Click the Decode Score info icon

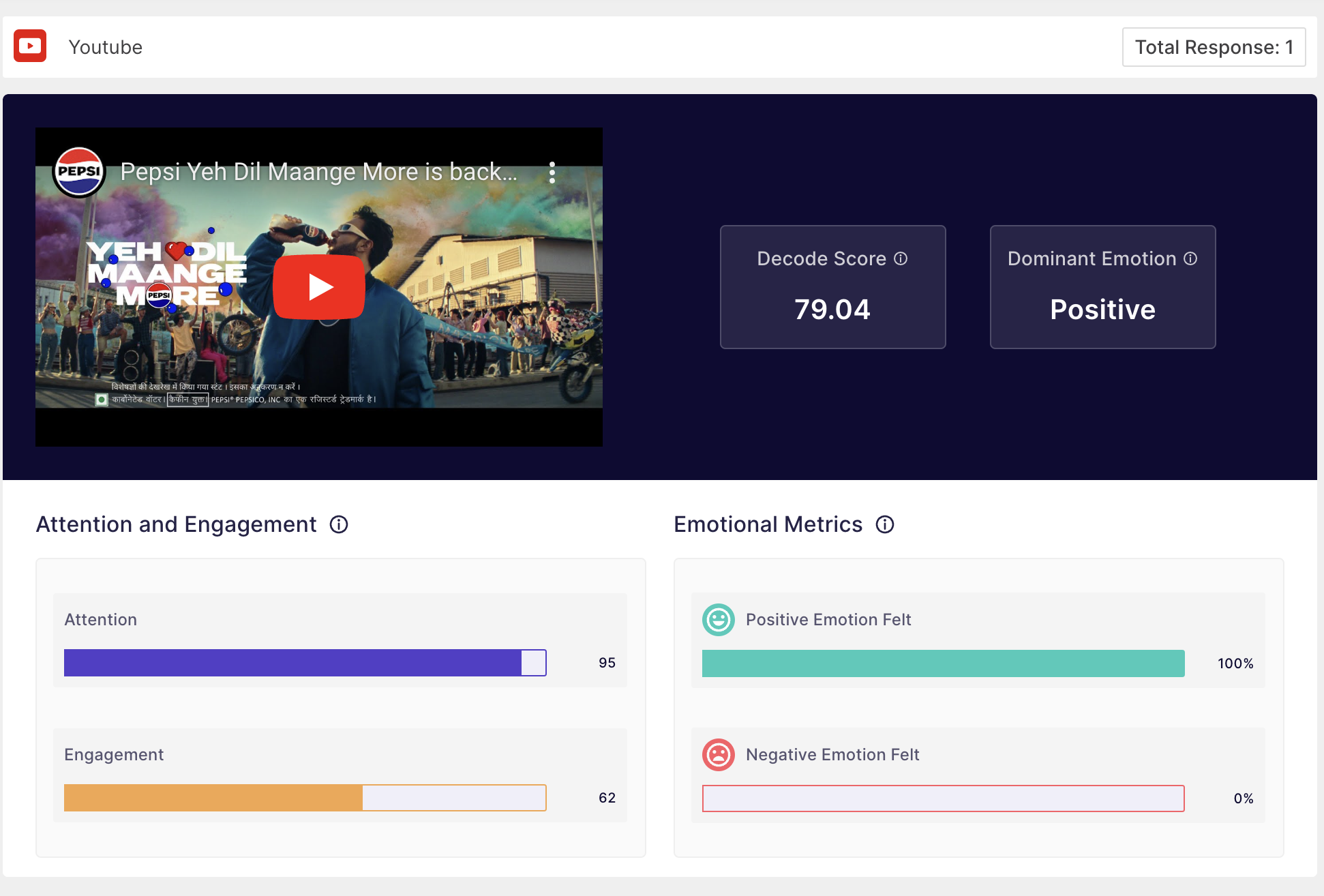(901, 258)
